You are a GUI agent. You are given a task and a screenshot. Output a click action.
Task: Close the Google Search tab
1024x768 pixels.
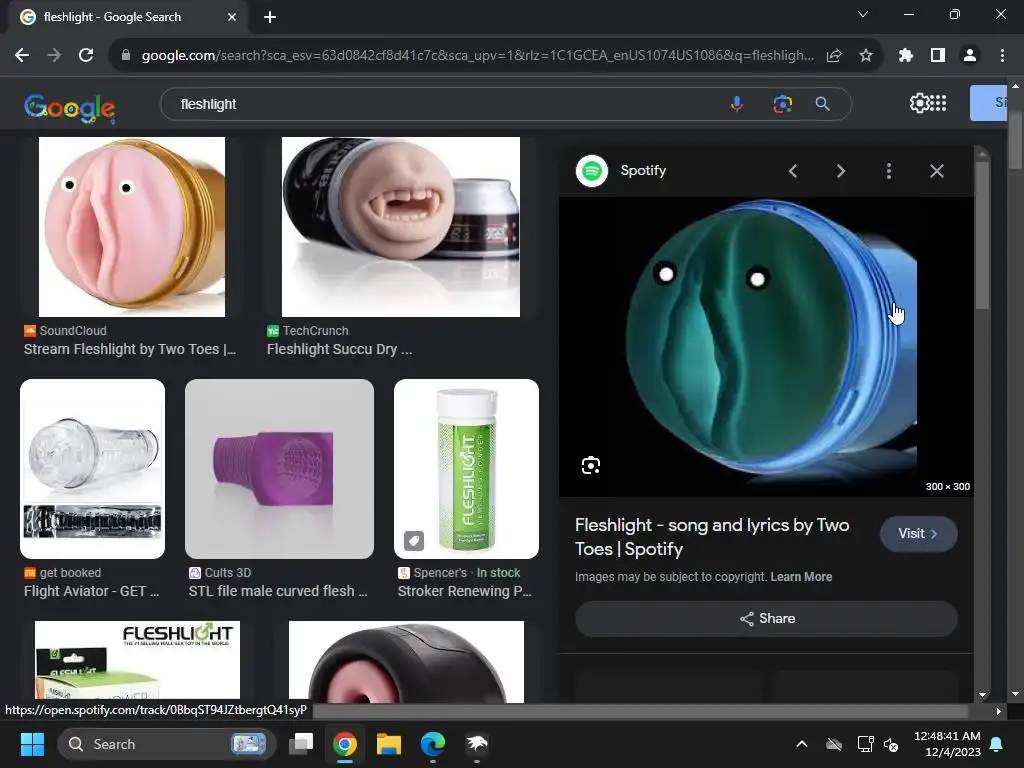(x=232, y=17)
